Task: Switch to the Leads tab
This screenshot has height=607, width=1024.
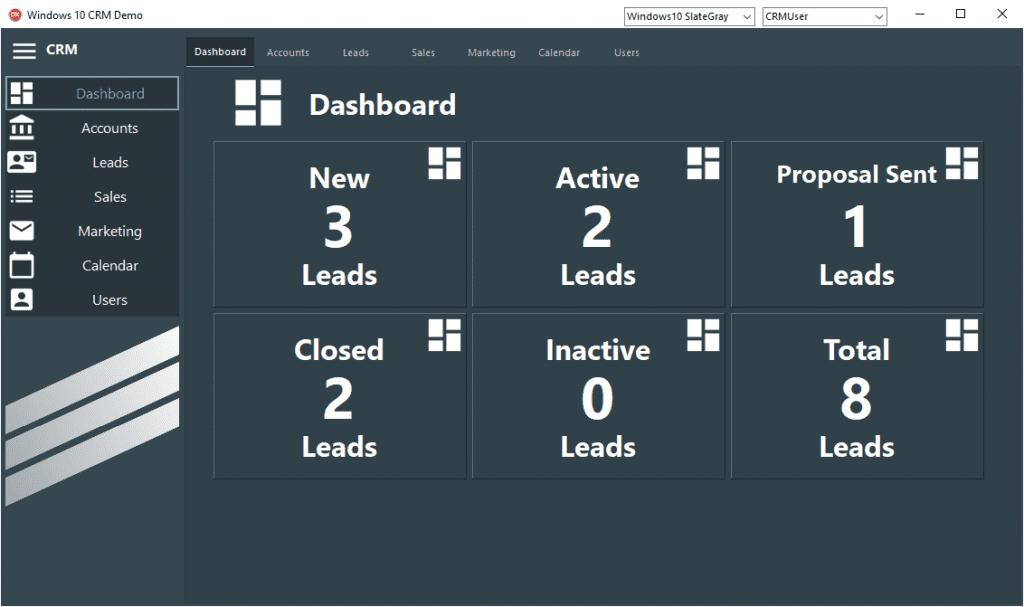Action: pos(356,52)
